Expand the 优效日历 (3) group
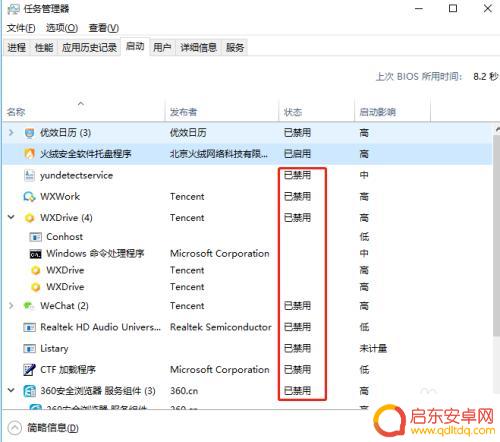The image size is (500, 442). coord(11,133)
